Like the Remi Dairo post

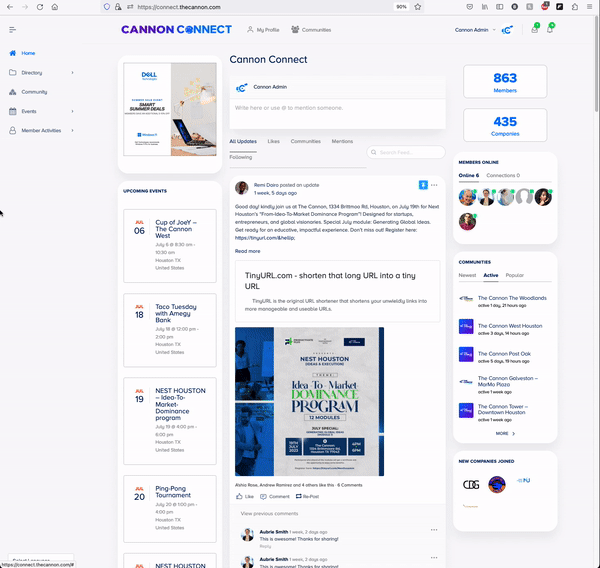coord(245,496)
